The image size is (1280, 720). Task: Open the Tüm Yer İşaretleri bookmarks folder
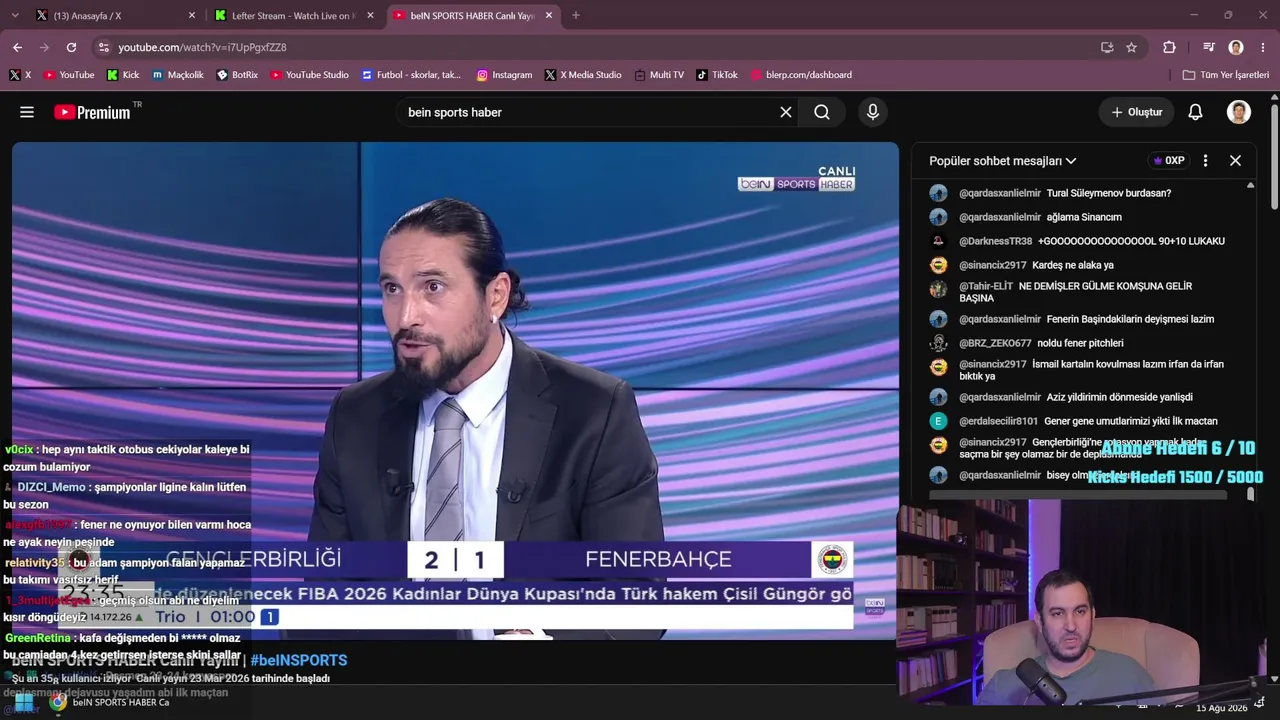coord(1225,75)
